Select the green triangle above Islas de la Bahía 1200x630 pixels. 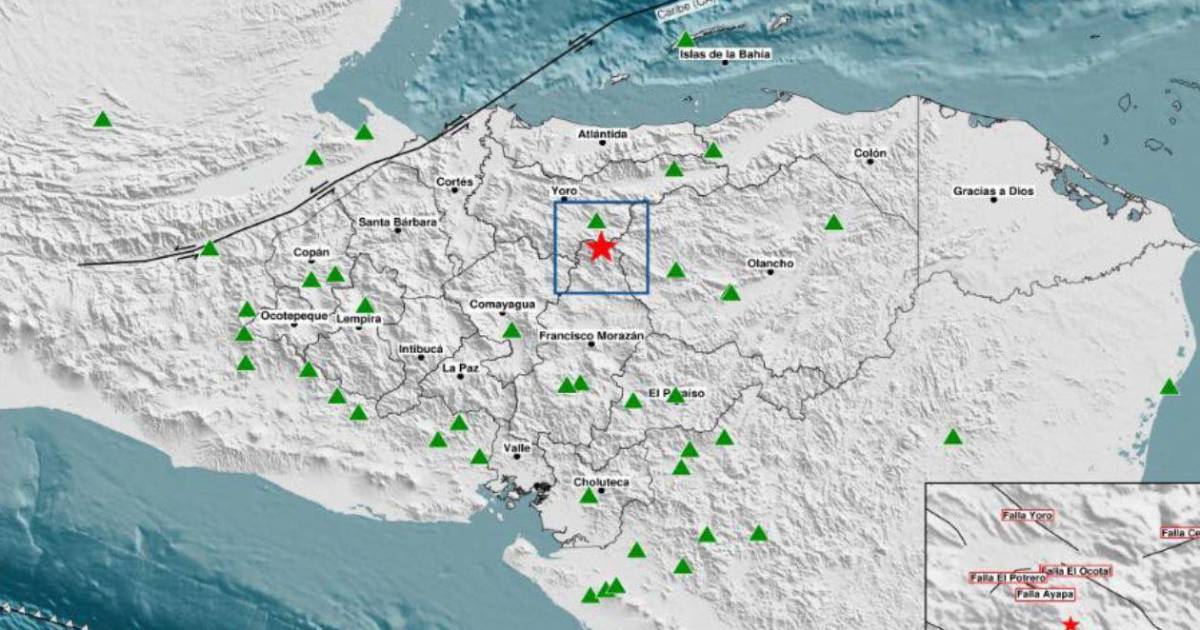[x=685, y=40]
